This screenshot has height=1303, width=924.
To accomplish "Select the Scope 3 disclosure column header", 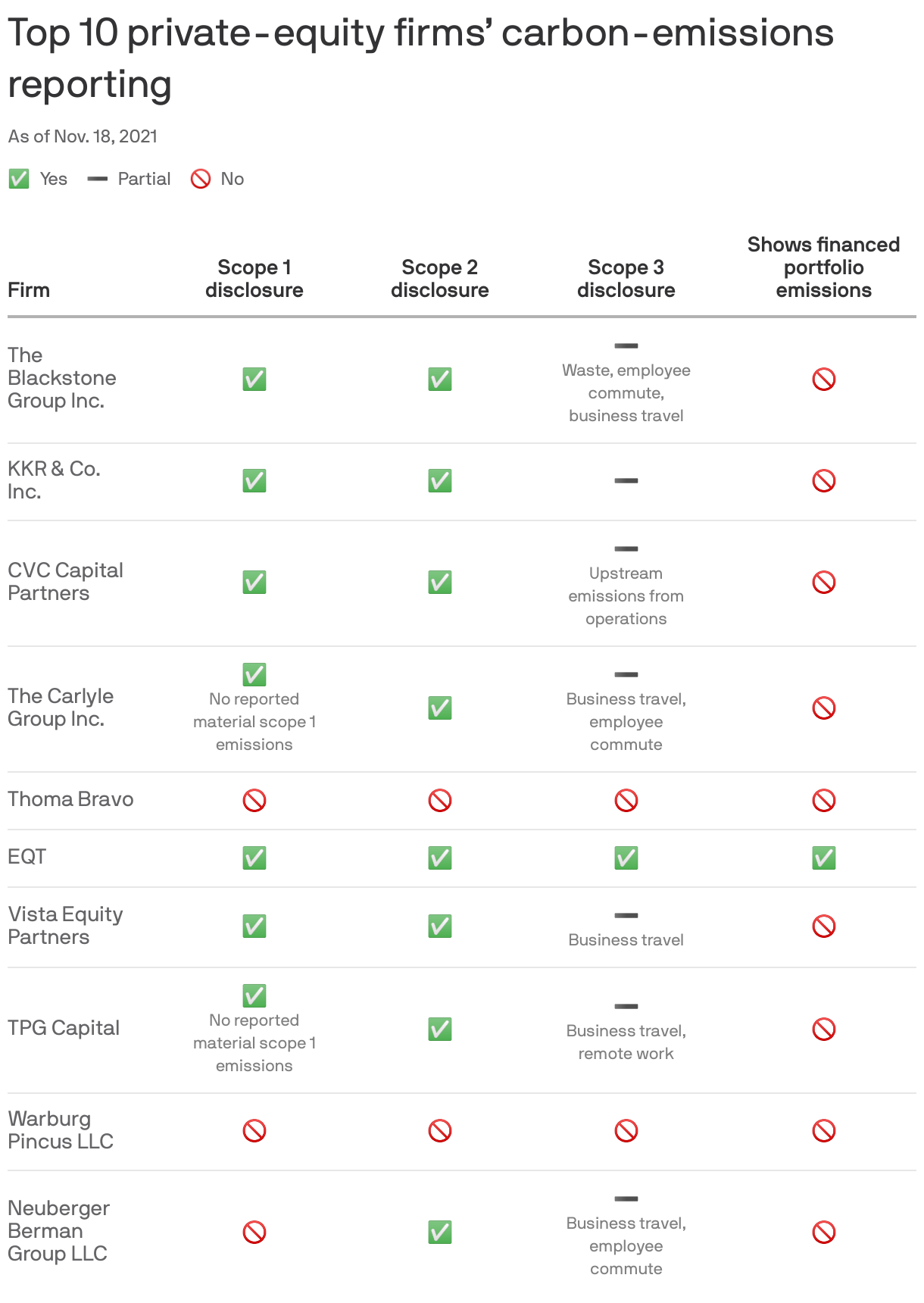I will point(626,279).
